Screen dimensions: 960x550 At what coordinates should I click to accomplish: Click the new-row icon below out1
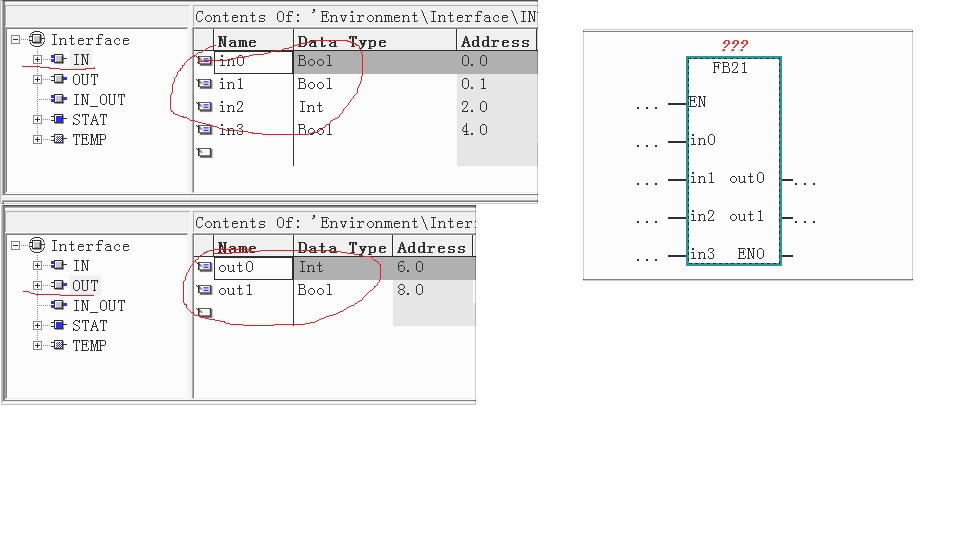click(204, 312)
